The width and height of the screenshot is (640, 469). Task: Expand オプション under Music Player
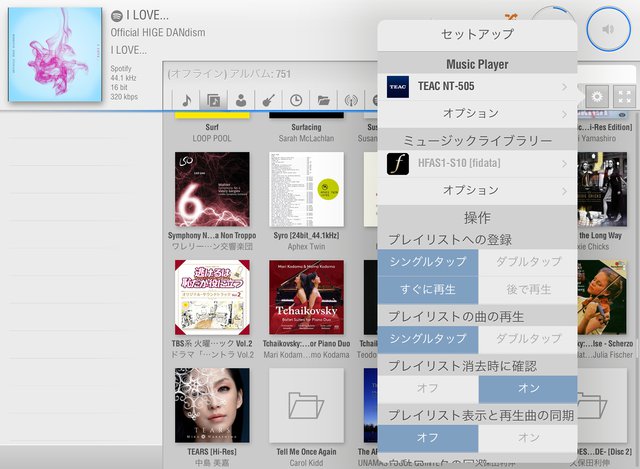(477, 113)
